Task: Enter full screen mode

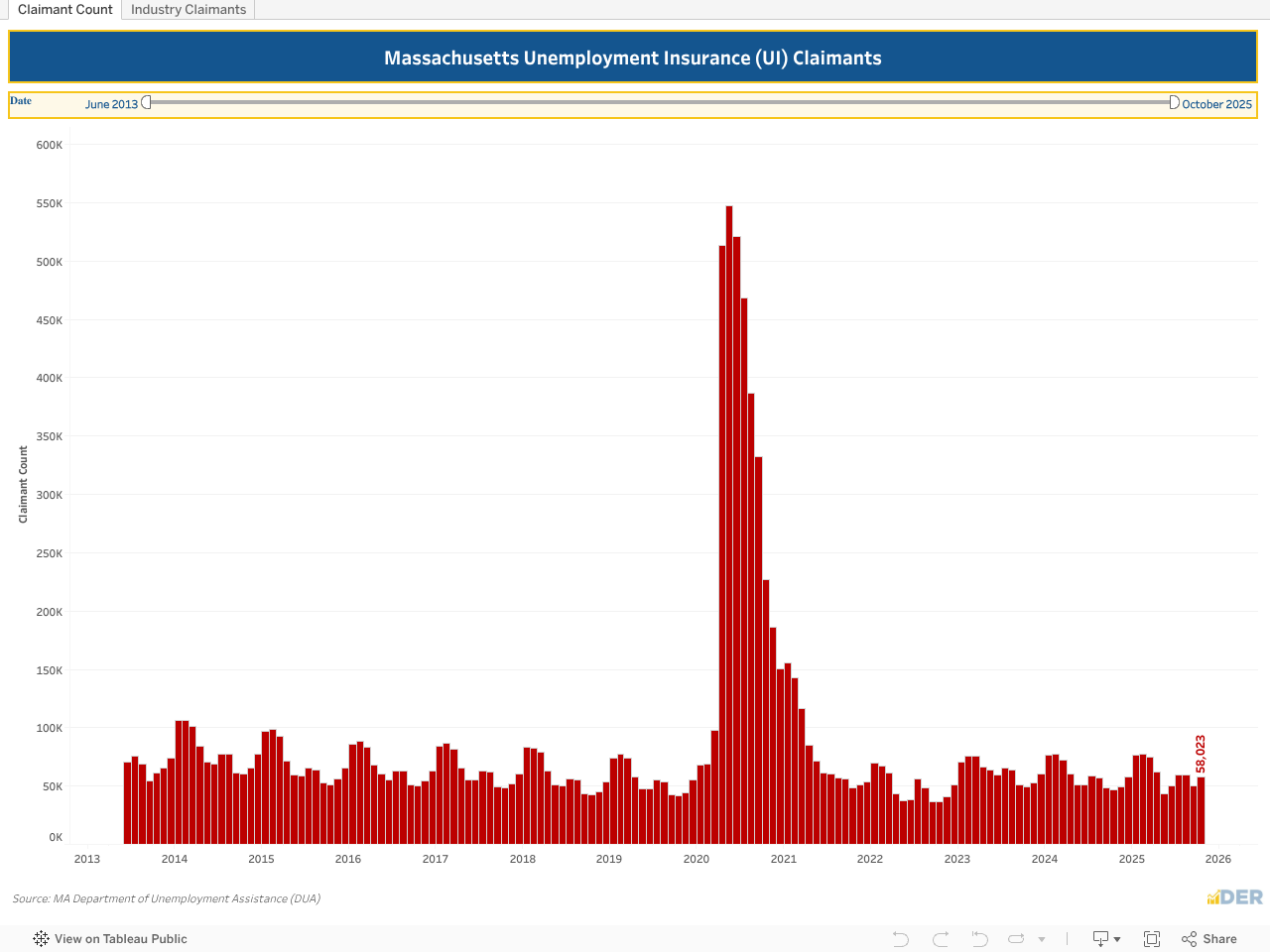Action: 1152,939
